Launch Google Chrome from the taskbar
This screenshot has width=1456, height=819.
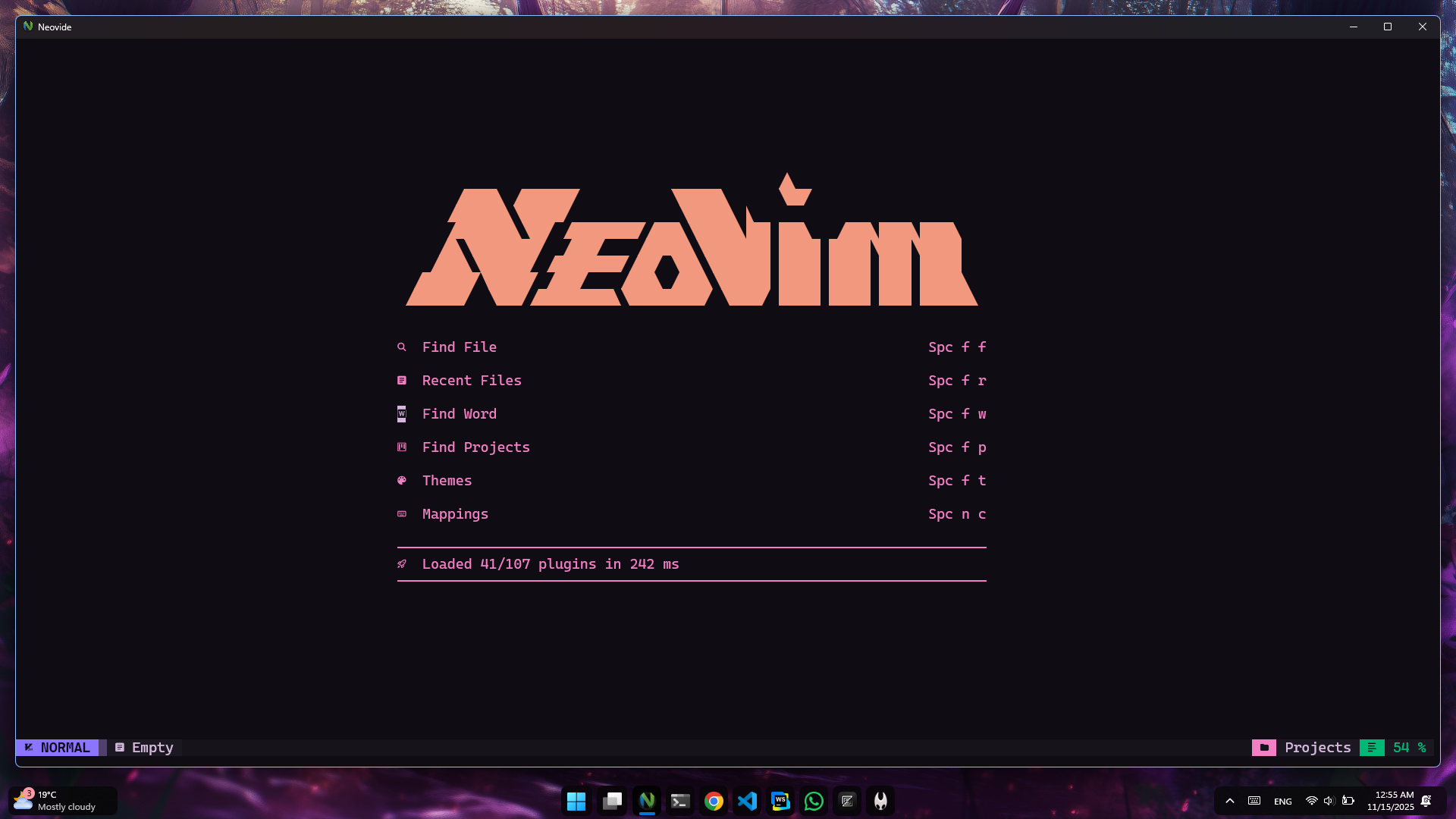[x=713, y=801]
